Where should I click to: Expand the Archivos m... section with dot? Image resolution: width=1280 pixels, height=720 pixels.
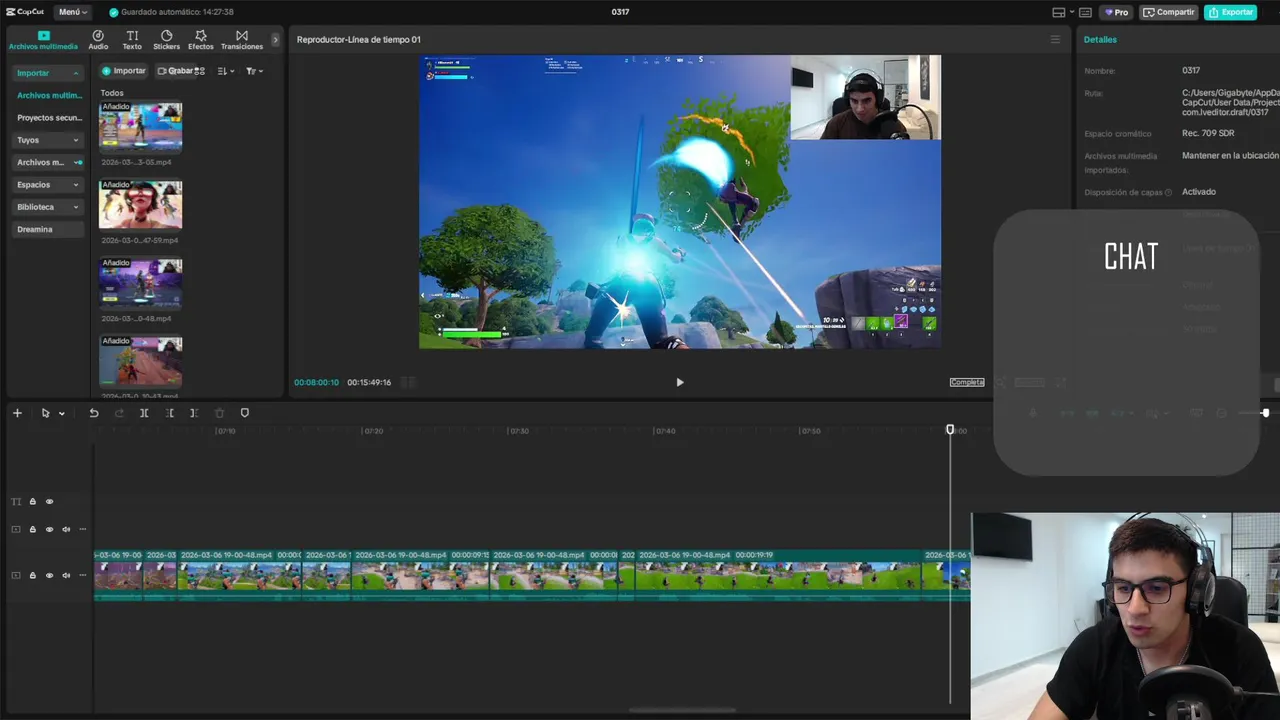tap(47, 162)
